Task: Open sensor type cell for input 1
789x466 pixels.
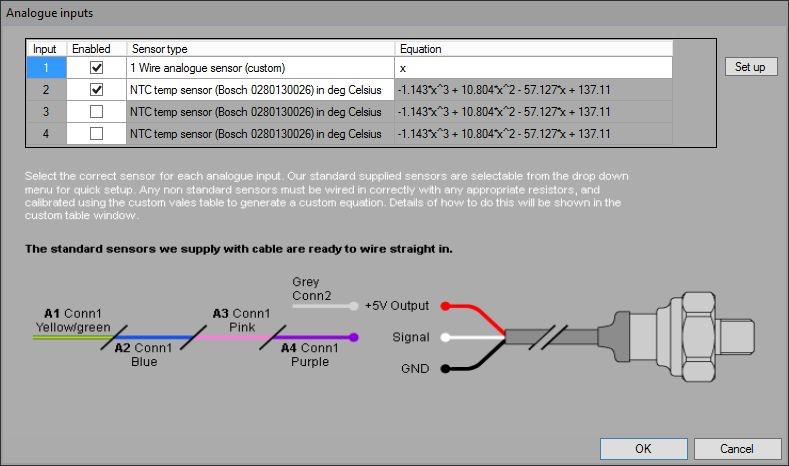Action: point(259,68)
